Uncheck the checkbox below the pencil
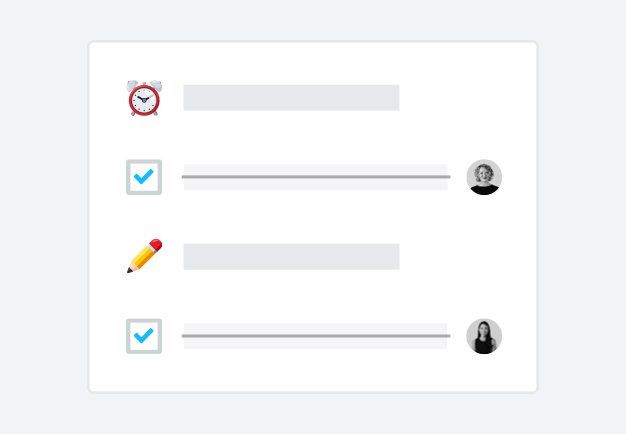The height and width of the screenshot is (434, 626). (x=144, y=336)
